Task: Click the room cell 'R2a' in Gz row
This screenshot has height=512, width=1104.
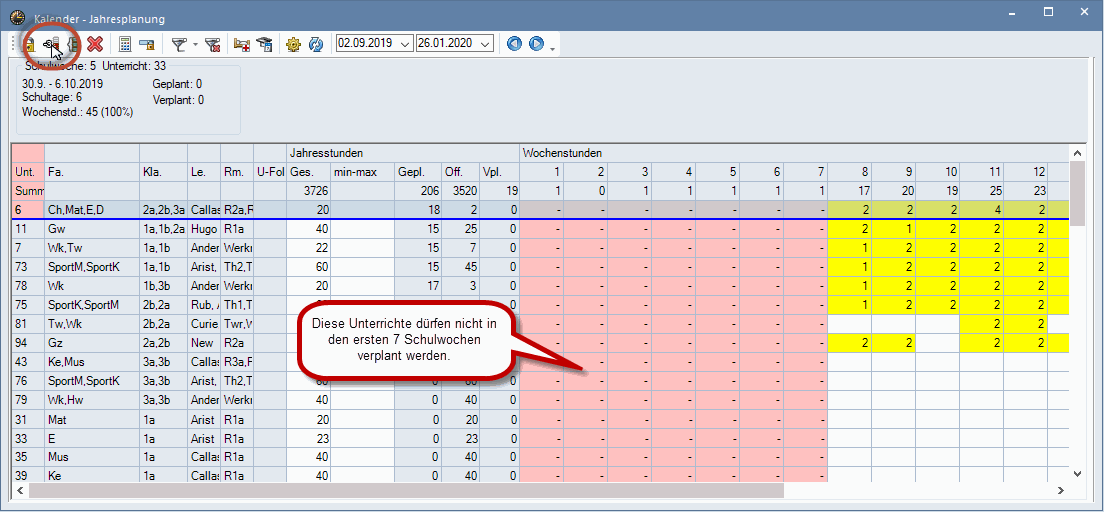Action: 237,343
